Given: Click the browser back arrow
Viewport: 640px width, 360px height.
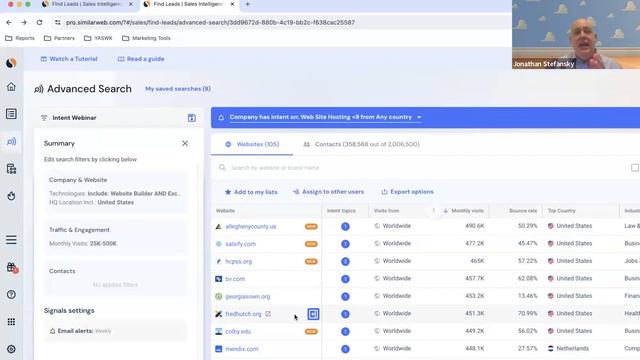Looking at the screenshot, I should pos(9,22).
